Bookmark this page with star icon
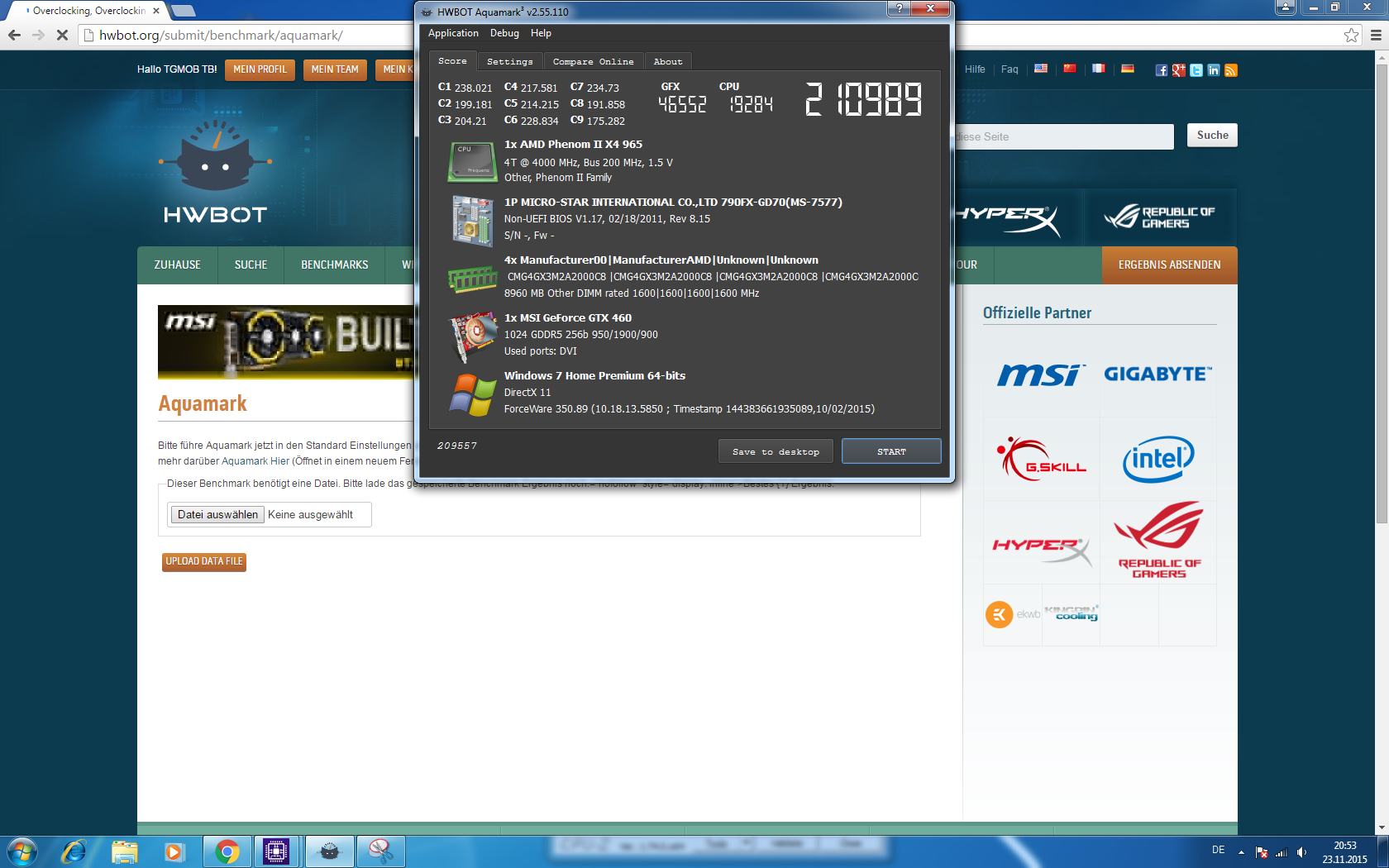This screenshot has width=1389, height=868. (1351, 35)
